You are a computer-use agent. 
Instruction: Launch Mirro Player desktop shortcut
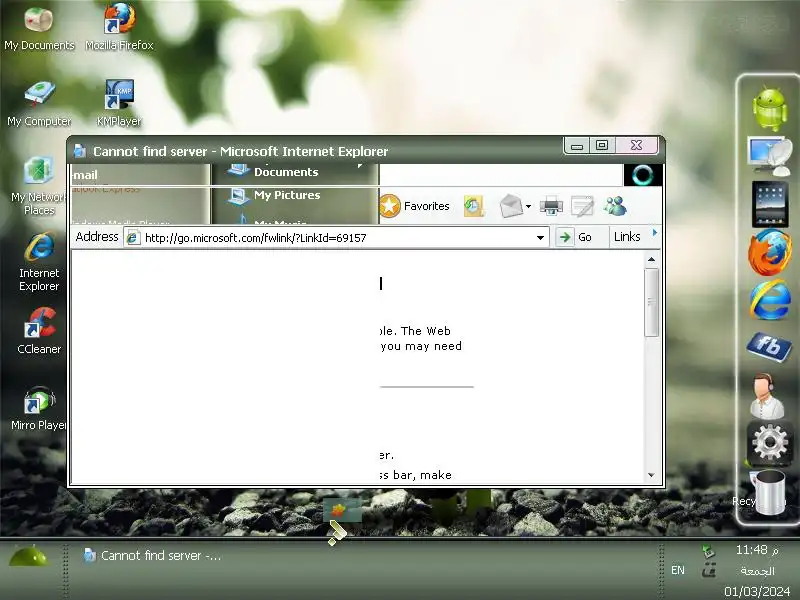(x=39, y=408)
